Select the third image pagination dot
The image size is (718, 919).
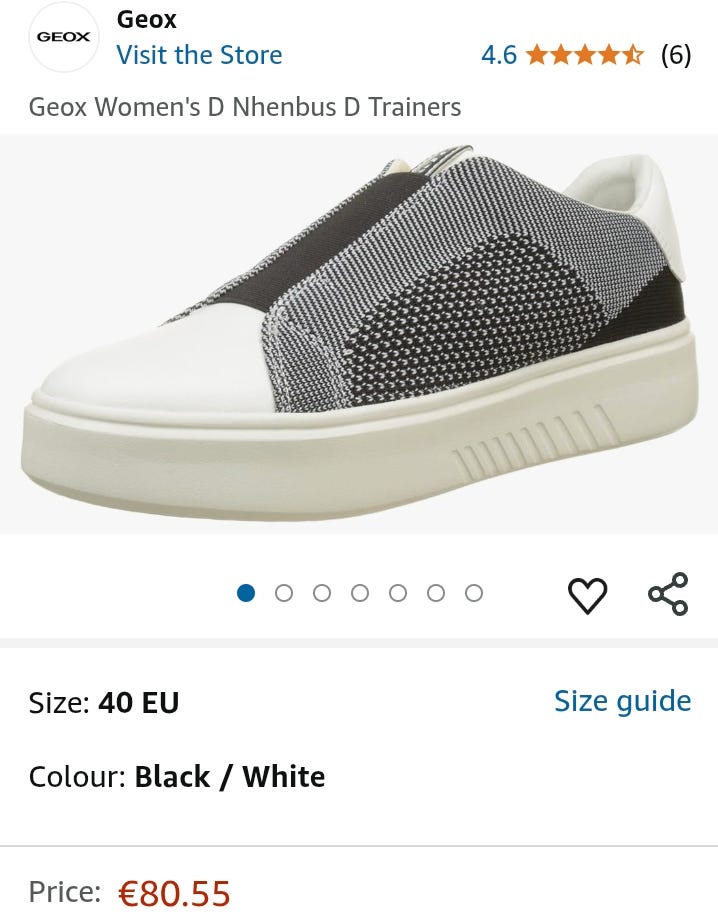click(322, 593)
